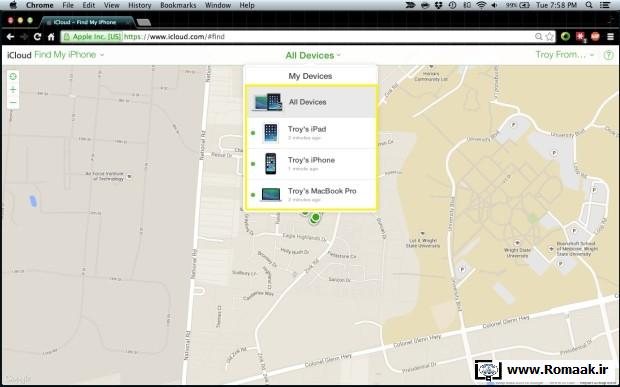Bookmark the page with the star icon
This screenshot has width=620, height=387.
coord(549,37)
